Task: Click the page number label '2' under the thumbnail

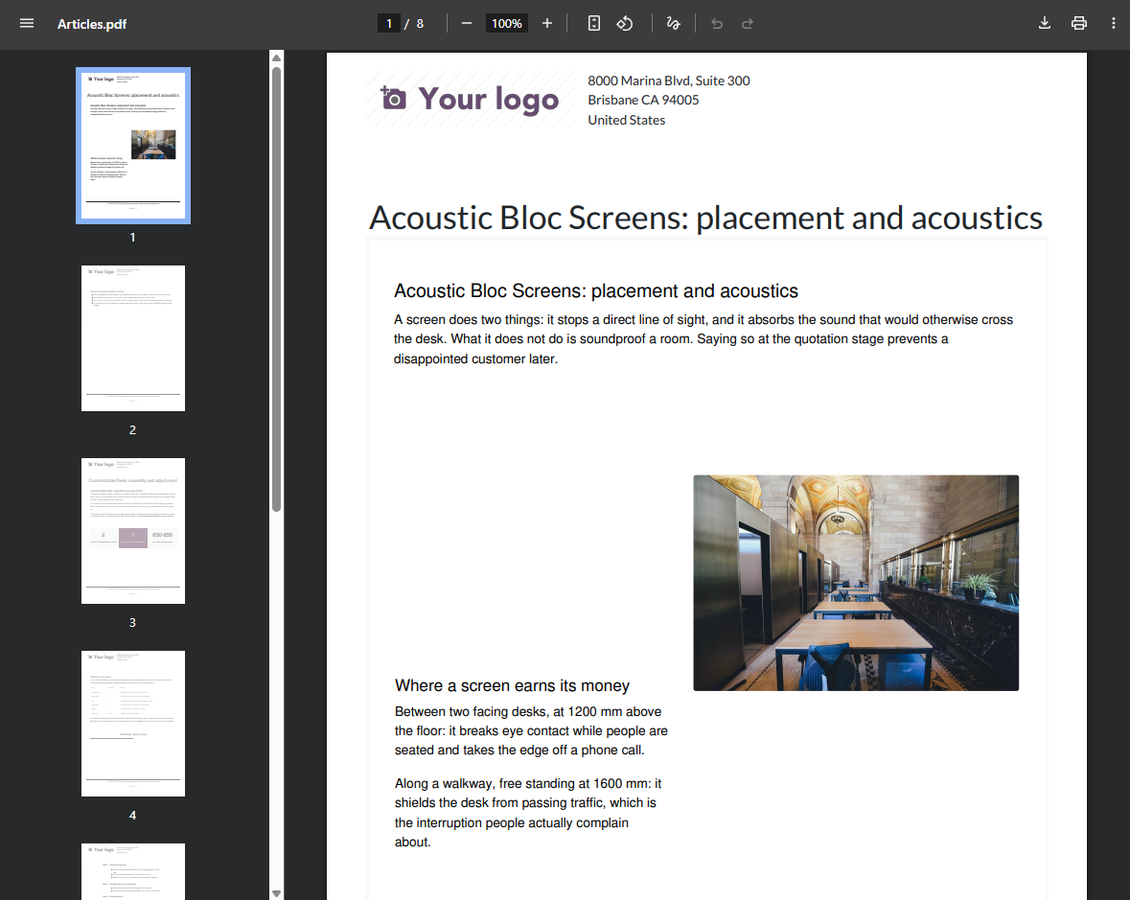Action: coord(133,429)
